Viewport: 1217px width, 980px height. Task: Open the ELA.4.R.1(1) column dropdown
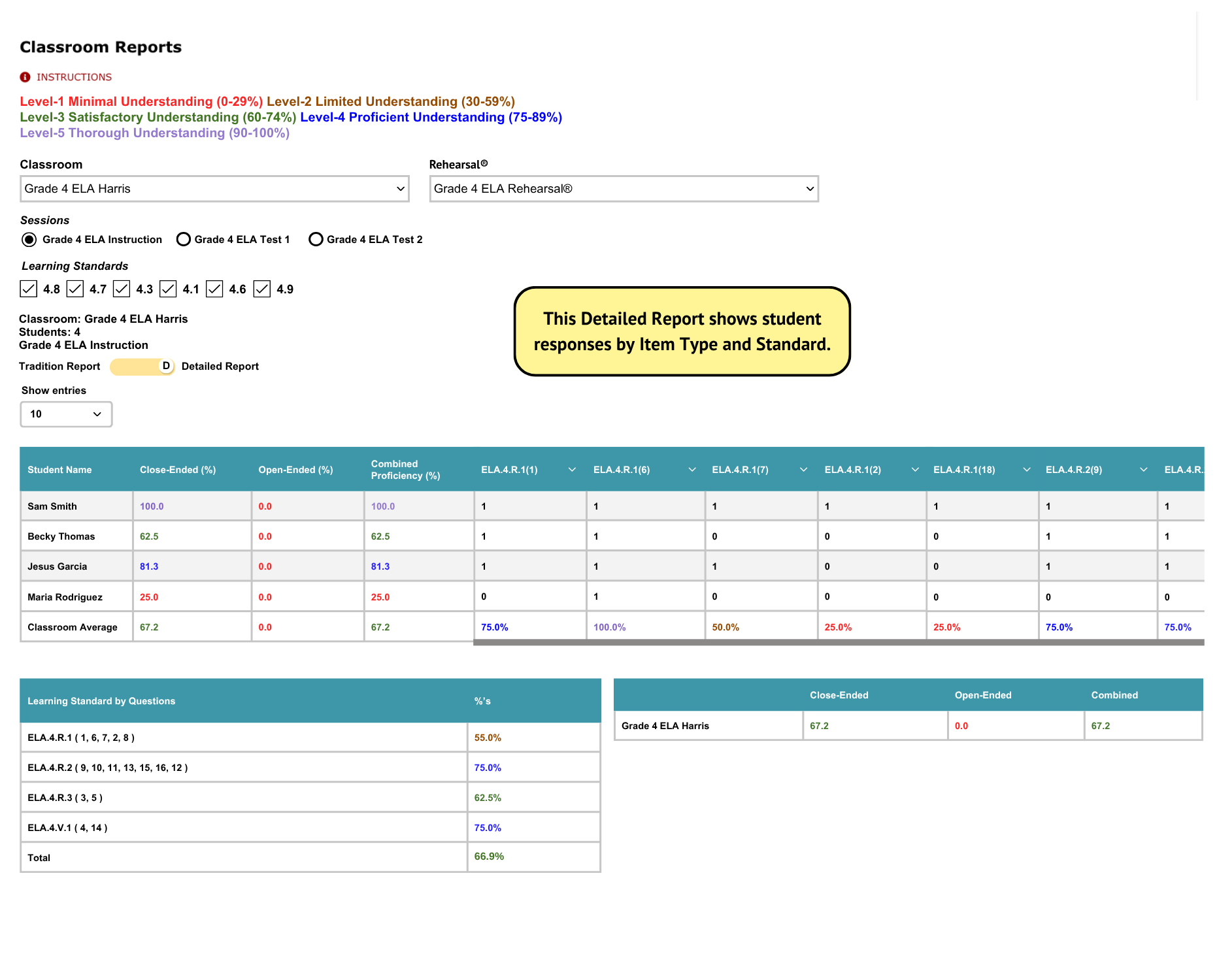pos(572,469)
